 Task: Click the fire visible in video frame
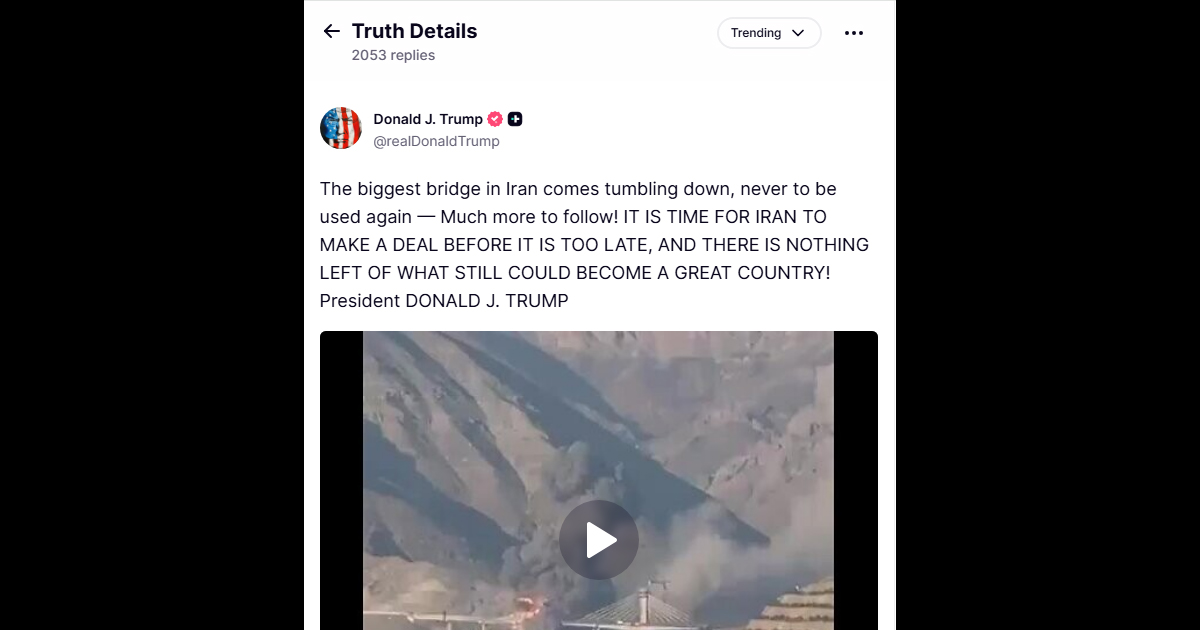(527, 604)
